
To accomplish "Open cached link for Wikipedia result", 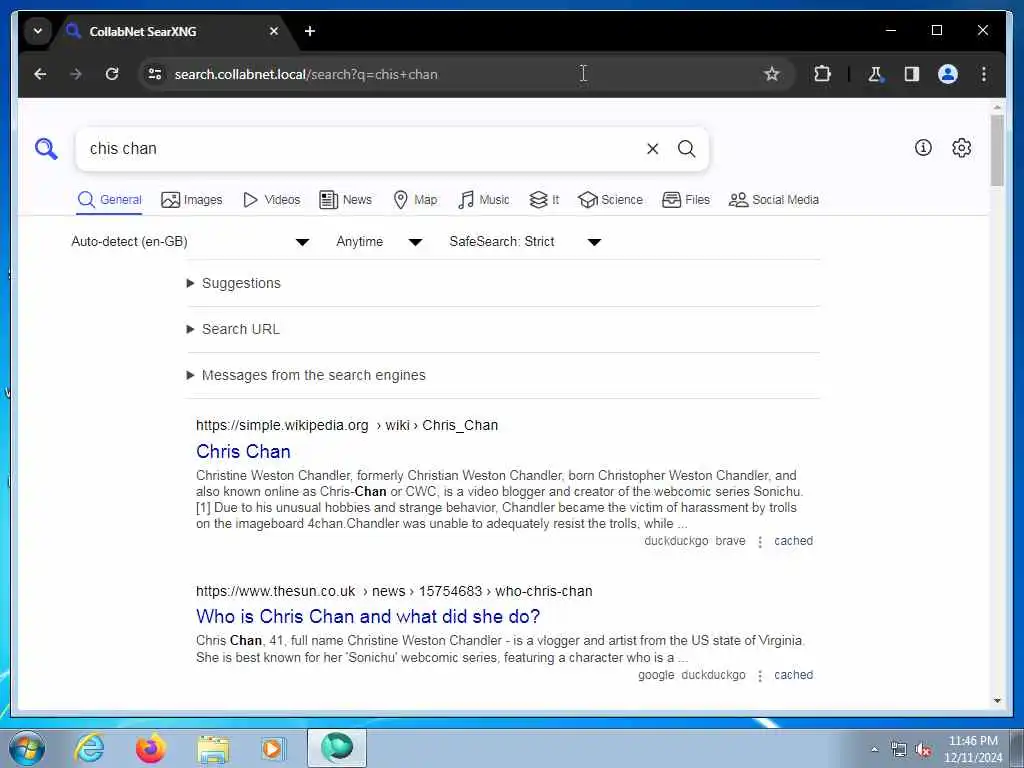I will pyautogui.click(x=793, y=541).
